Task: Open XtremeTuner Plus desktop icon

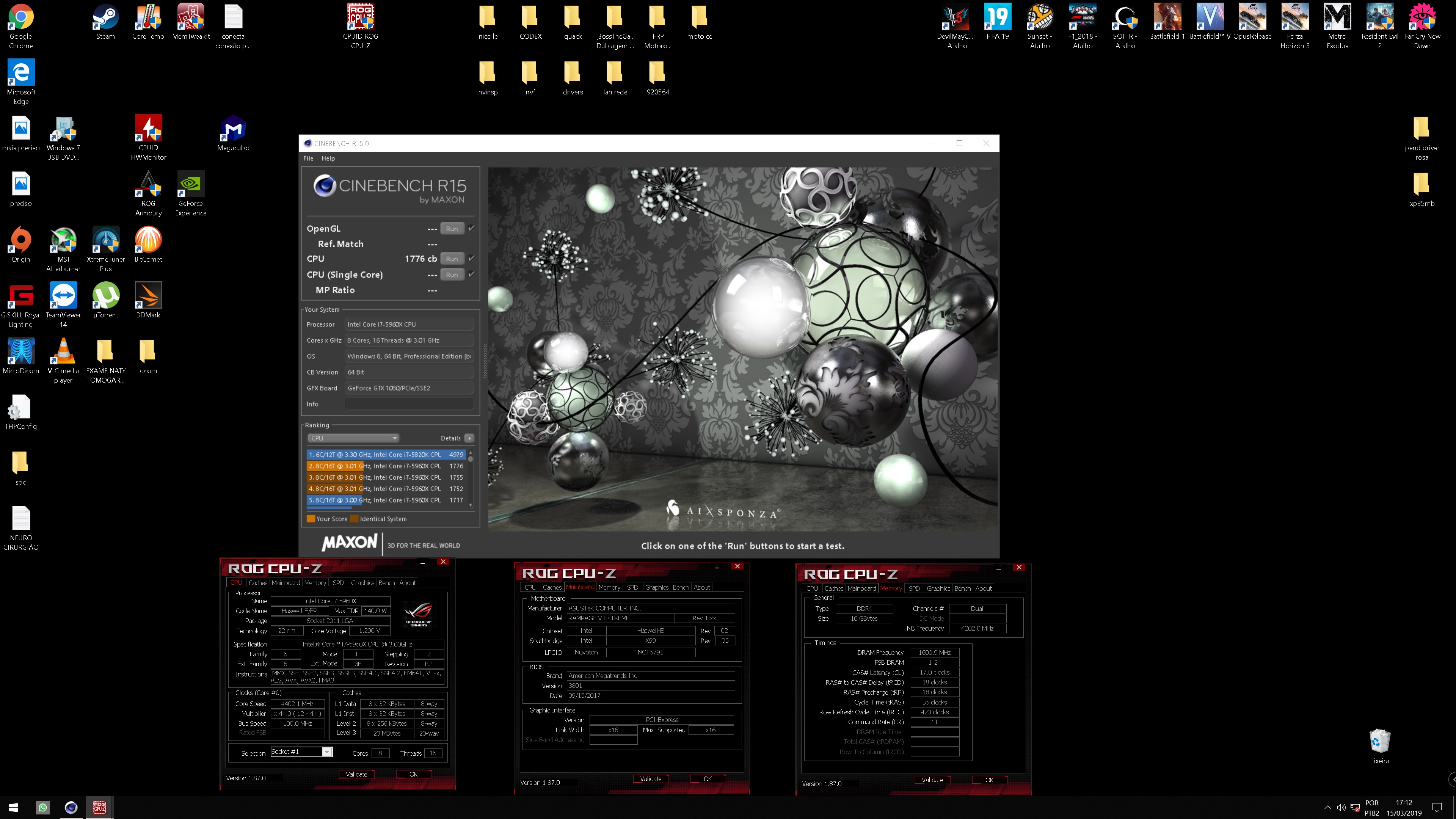Action: click(106, 249)
